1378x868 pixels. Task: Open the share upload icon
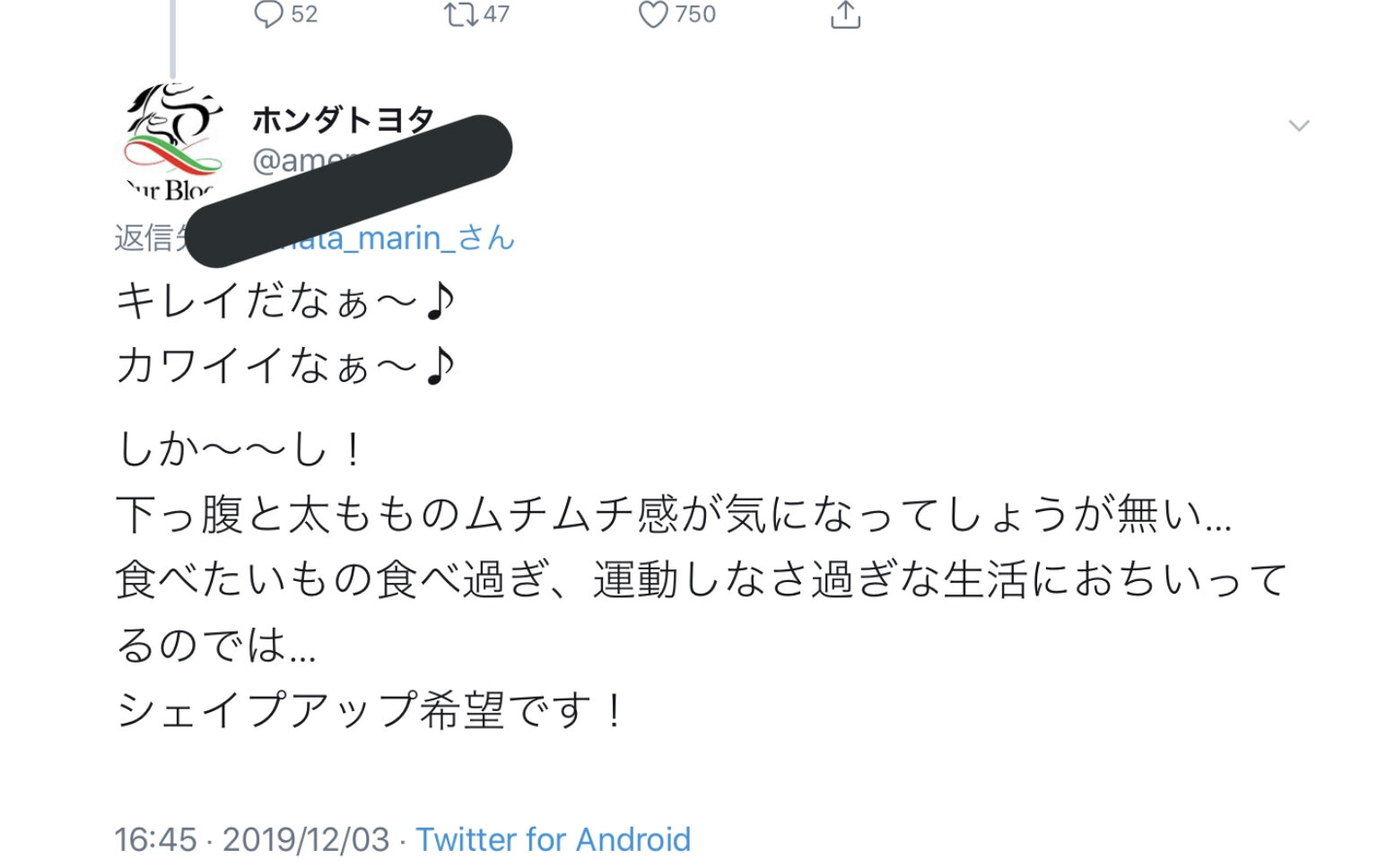tap(845, 14)
